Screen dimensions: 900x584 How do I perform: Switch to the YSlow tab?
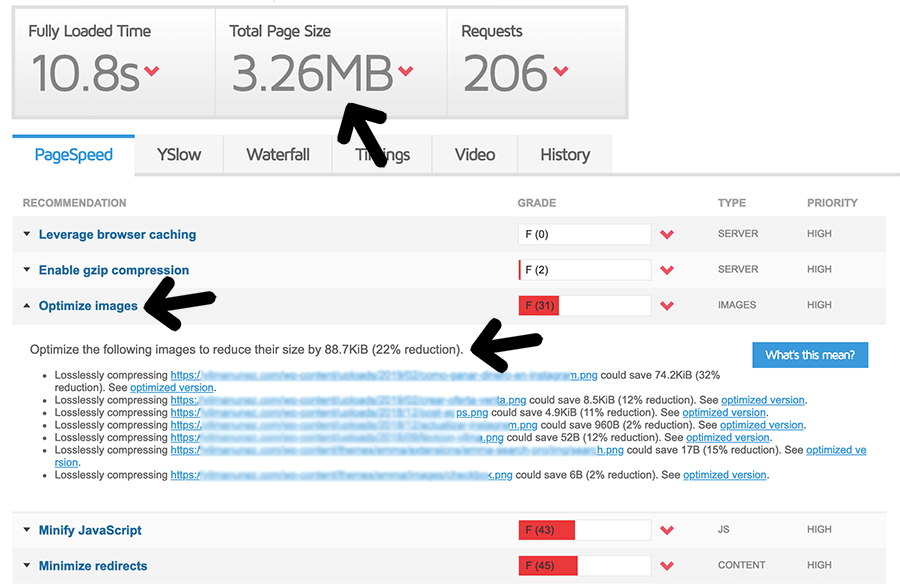[178, 155]
